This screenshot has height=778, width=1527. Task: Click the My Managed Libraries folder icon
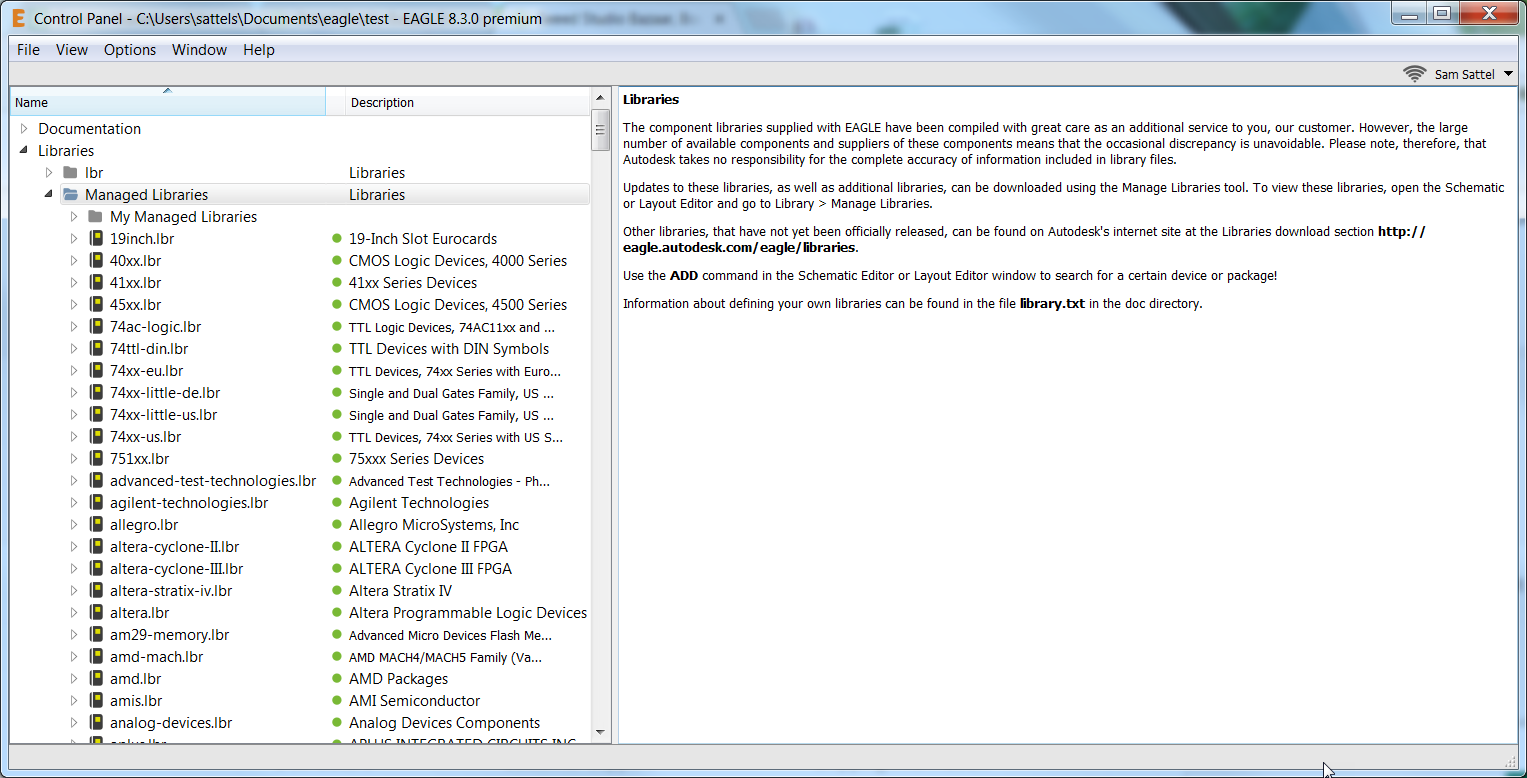[x=95, y=217]
